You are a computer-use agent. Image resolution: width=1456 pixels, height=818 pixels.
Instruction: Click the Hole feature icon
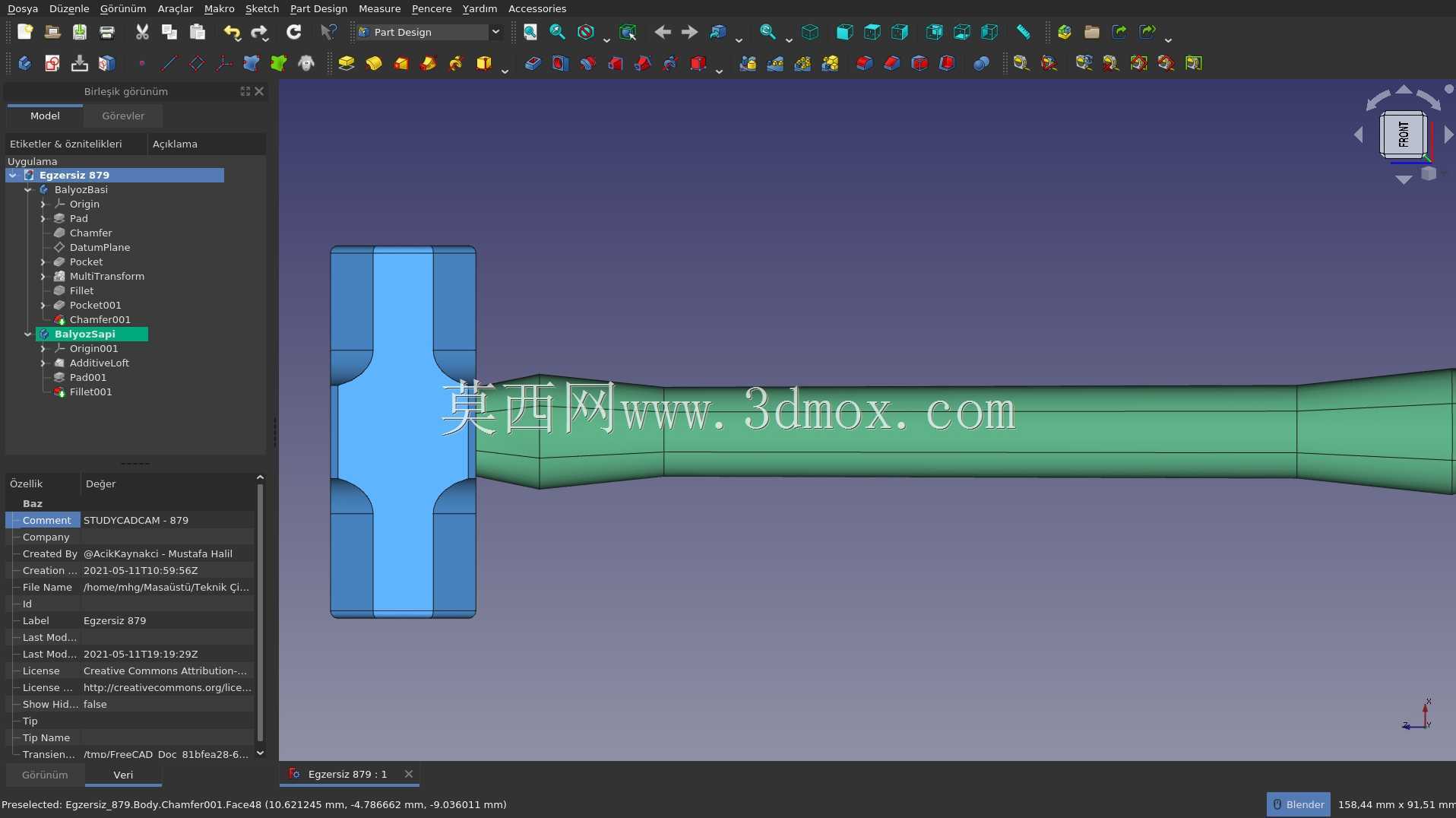click(x=560, y=63)
